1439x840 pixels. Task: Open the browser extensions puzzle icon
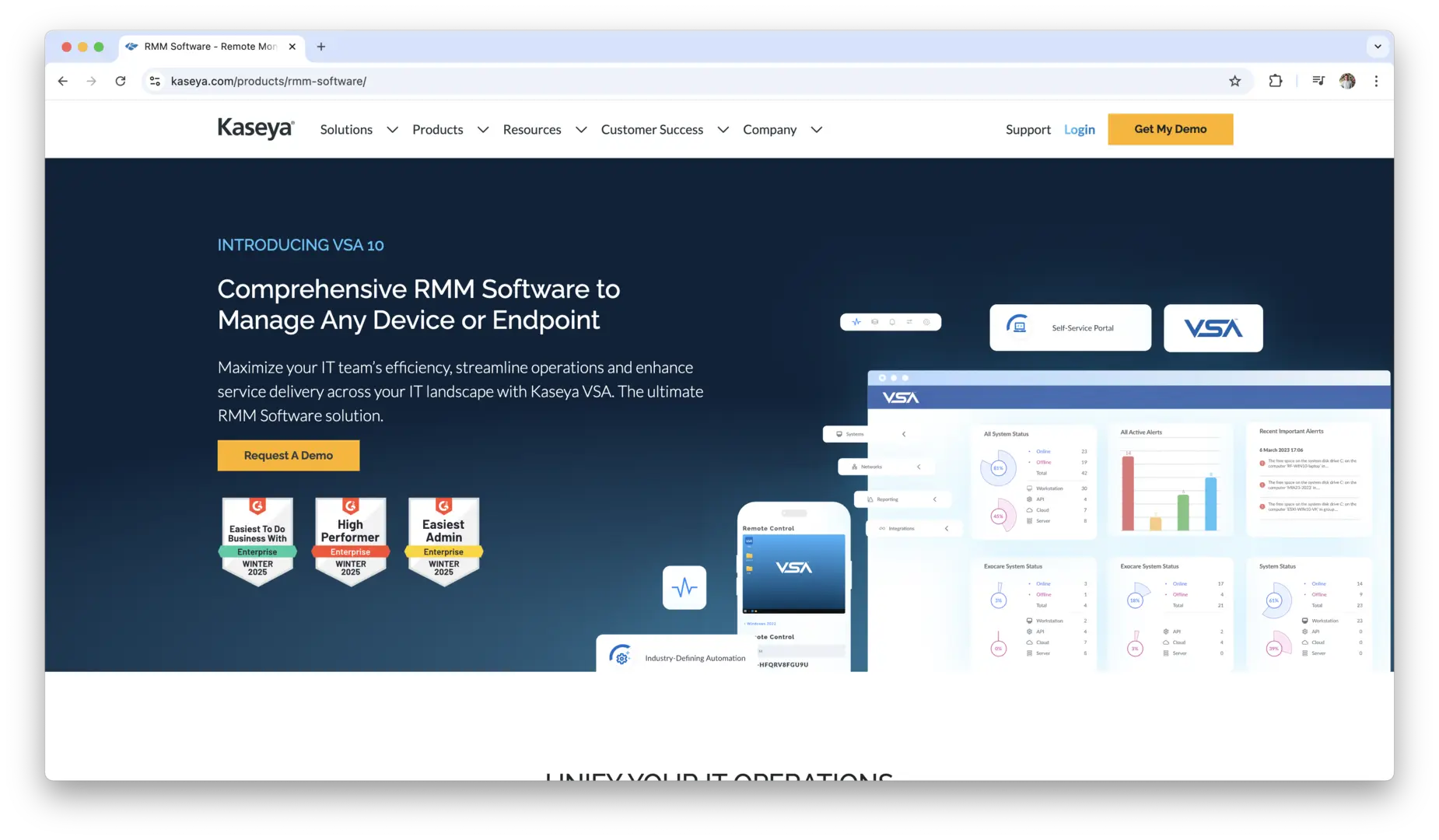tap(1276, 81)
